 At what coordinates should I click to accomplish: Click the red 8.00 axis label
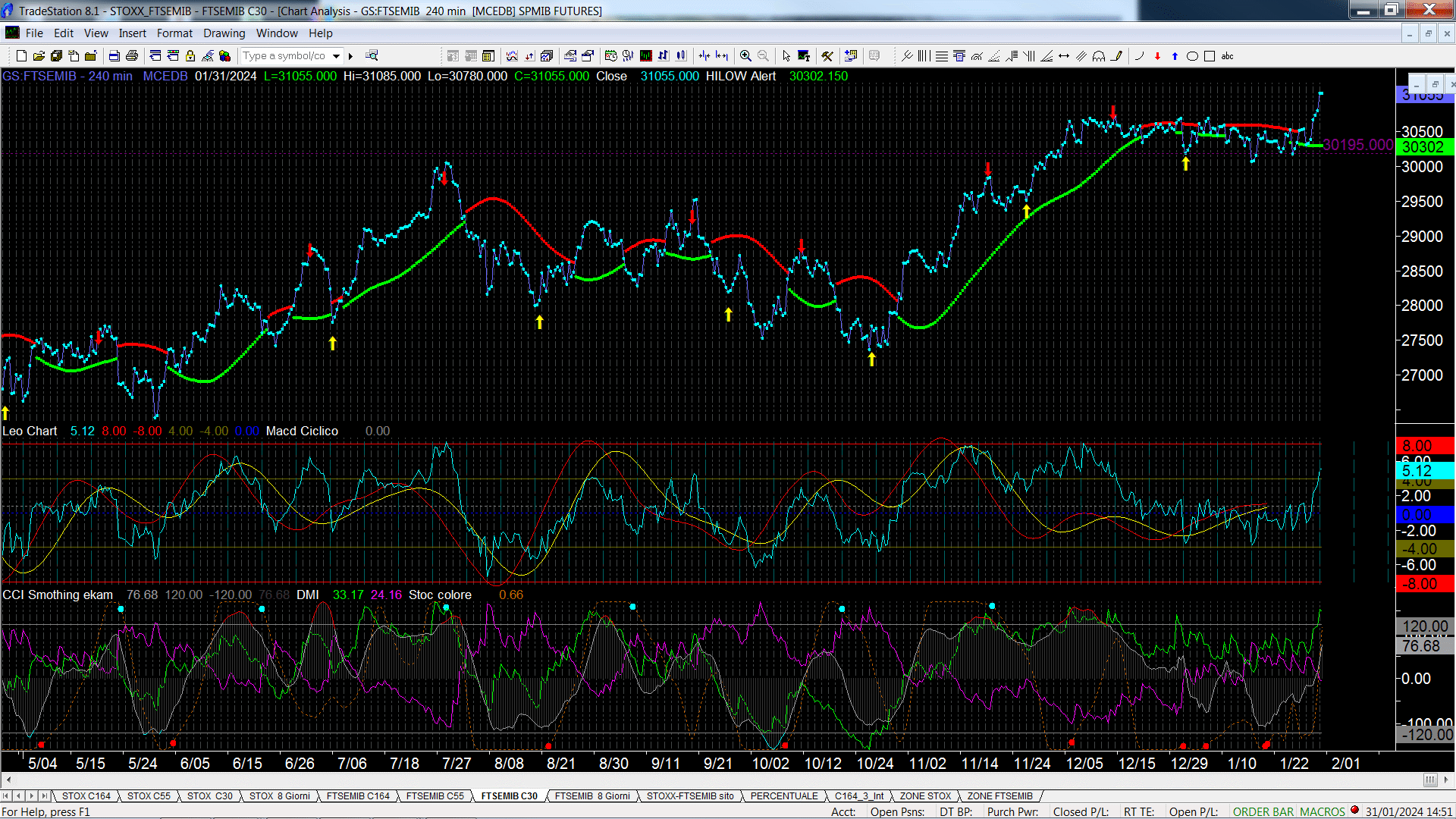[x=1423, y=446]
